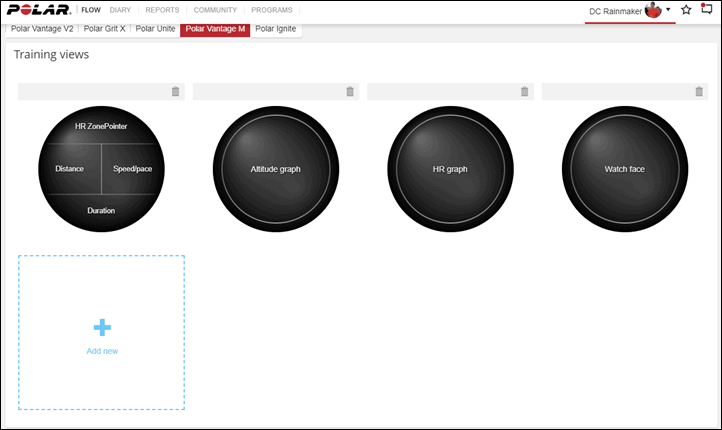The image size is (722, 430).
Task: Select the HR graph watch view
Action: tap(450, 169)
